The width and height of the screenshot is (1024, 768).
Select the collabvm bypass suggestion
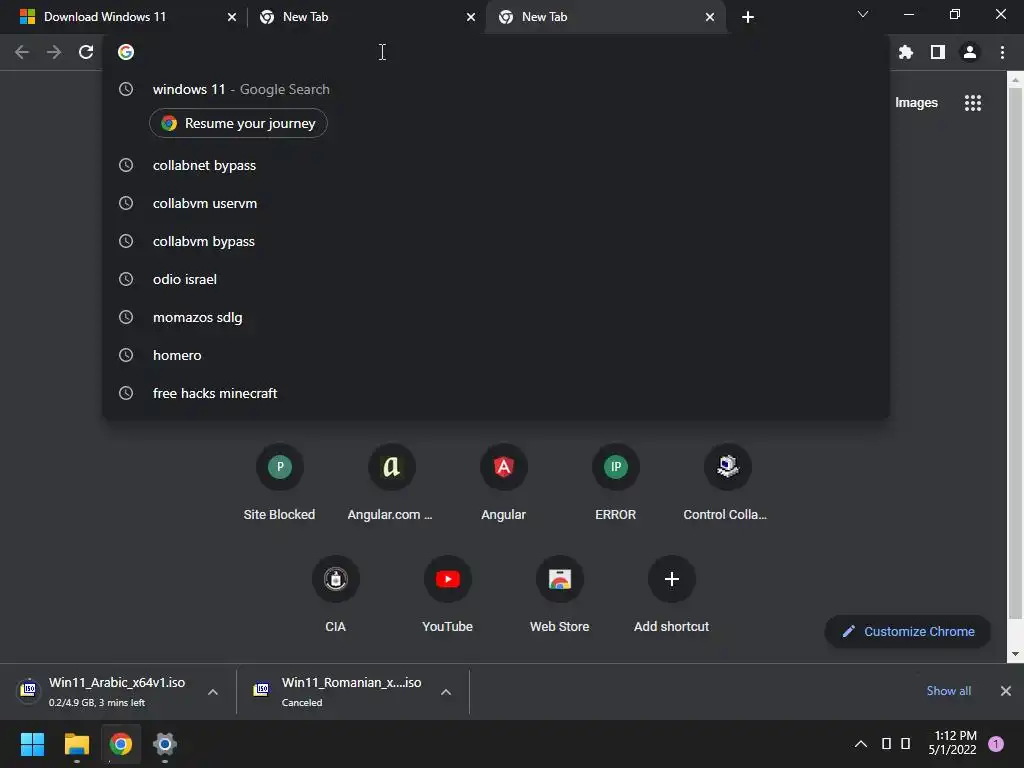[496, 241]
